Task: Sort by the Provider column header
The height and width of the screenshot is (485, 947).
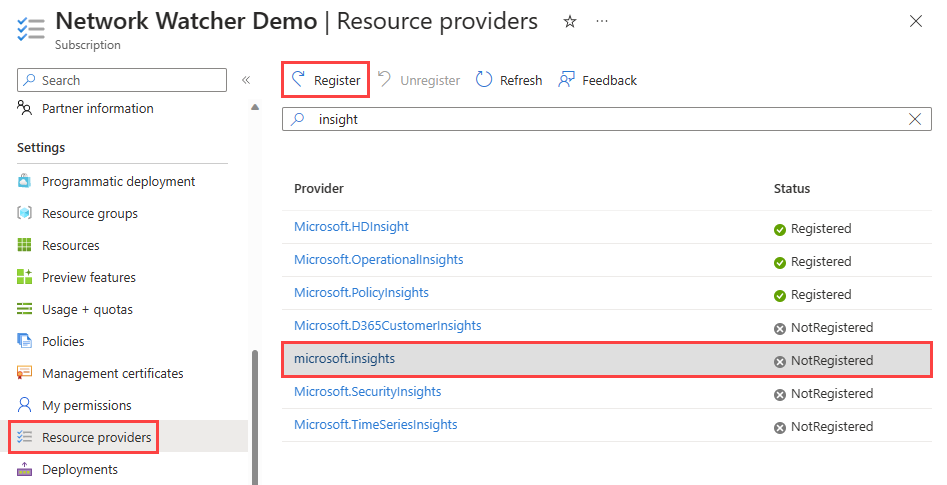Action: click(x=319, y=188)
